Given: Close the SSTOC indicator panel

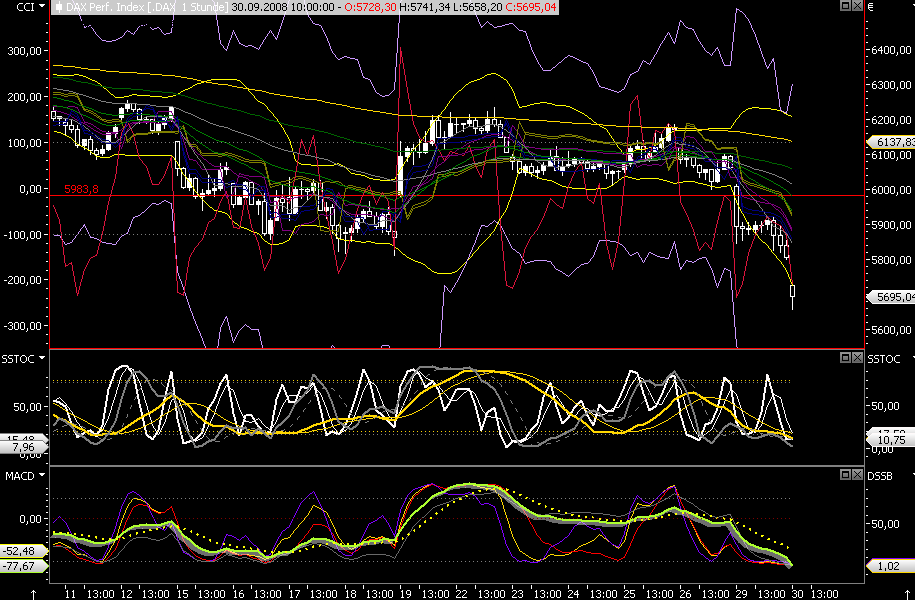Looking at the screenshot, I should (x=857, y=357).
